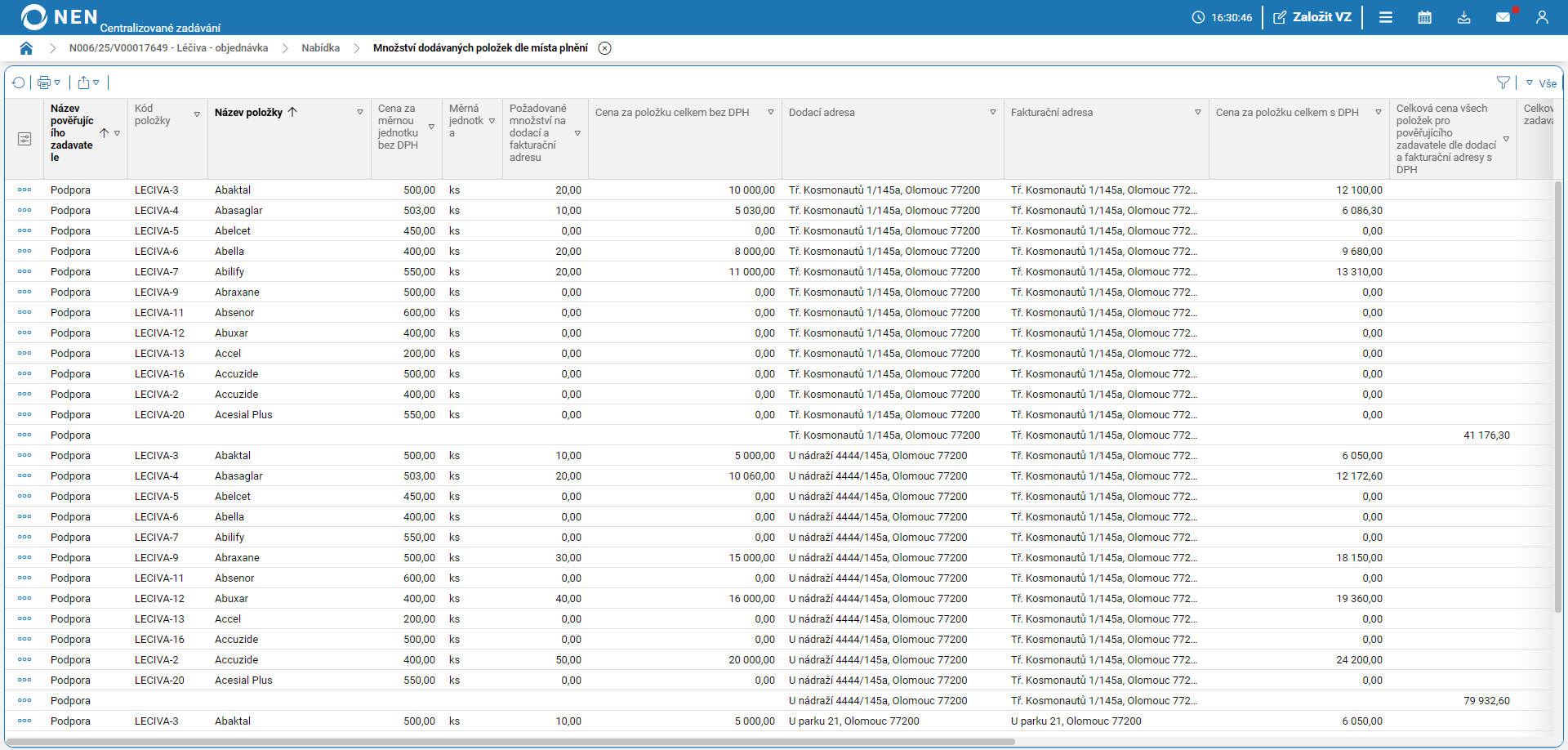Image resolution: width=1568 pixels, height=750 pixels.
Task: Open the messages envelope icon
Action: 1503,17
